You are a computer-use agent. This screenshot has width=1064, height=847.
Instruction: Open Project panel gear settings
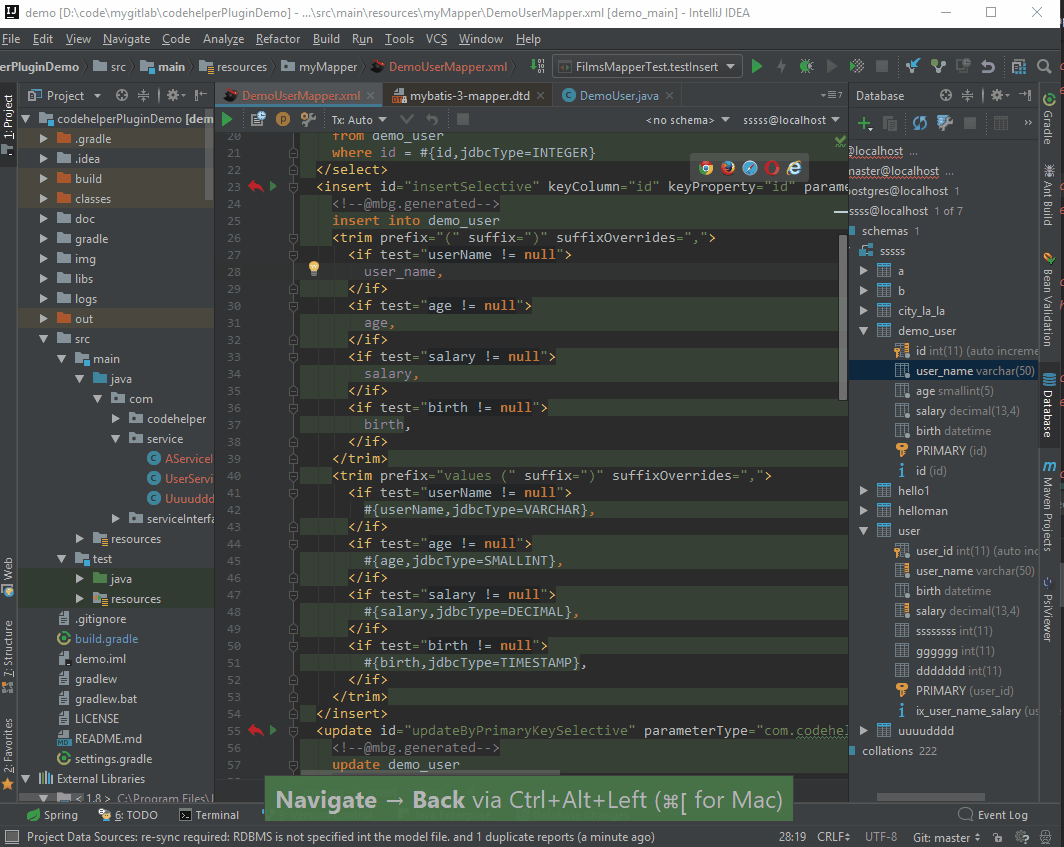[x=176, y=96]
